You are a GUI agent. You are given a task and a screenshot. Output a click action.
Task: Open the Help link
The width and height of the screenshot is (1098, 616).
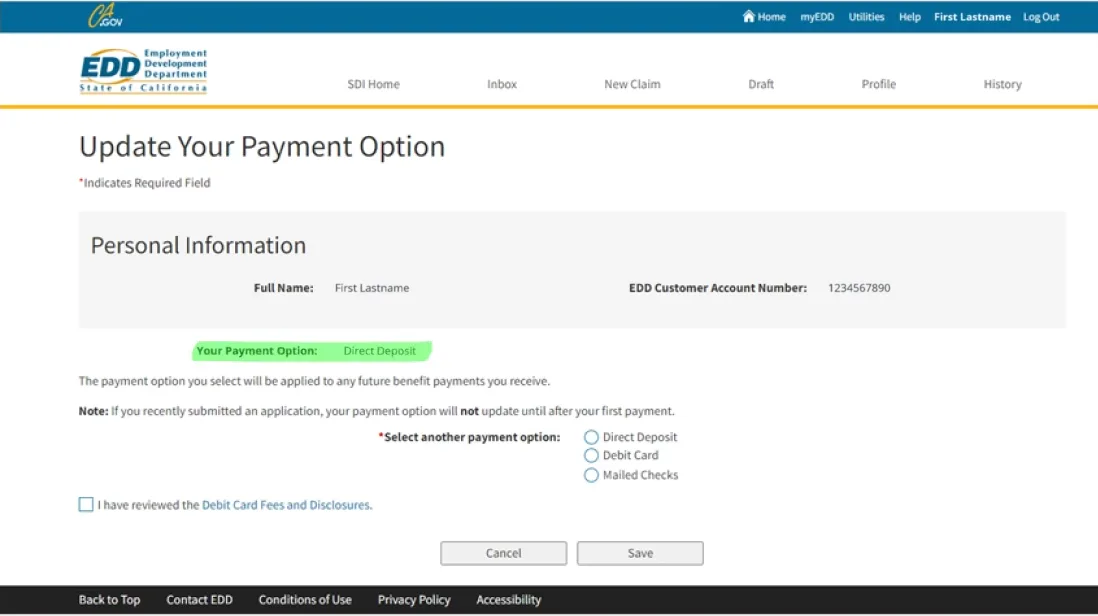(x=910, y=17)
